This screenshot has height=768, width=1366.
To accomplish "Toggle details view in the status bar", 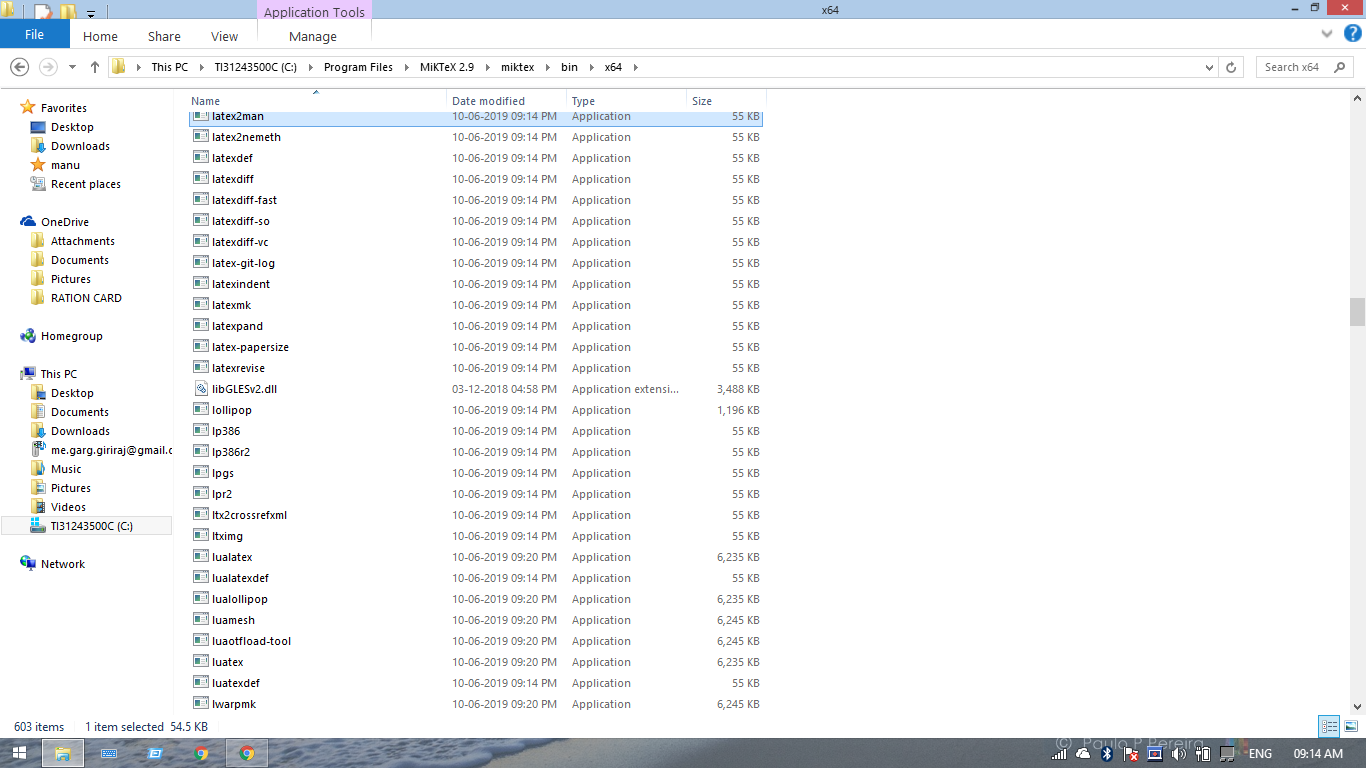I will (x=1329, y=727).
